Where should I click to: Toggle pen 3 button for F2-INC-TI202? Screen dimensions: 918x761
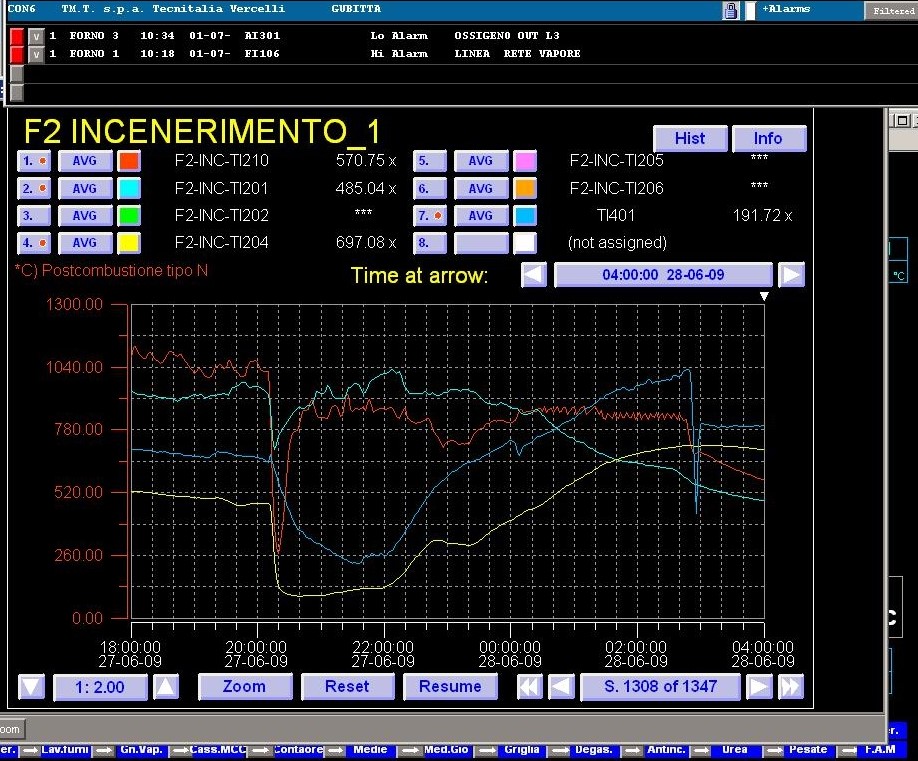pyautogui.click(x=34, y=215)
